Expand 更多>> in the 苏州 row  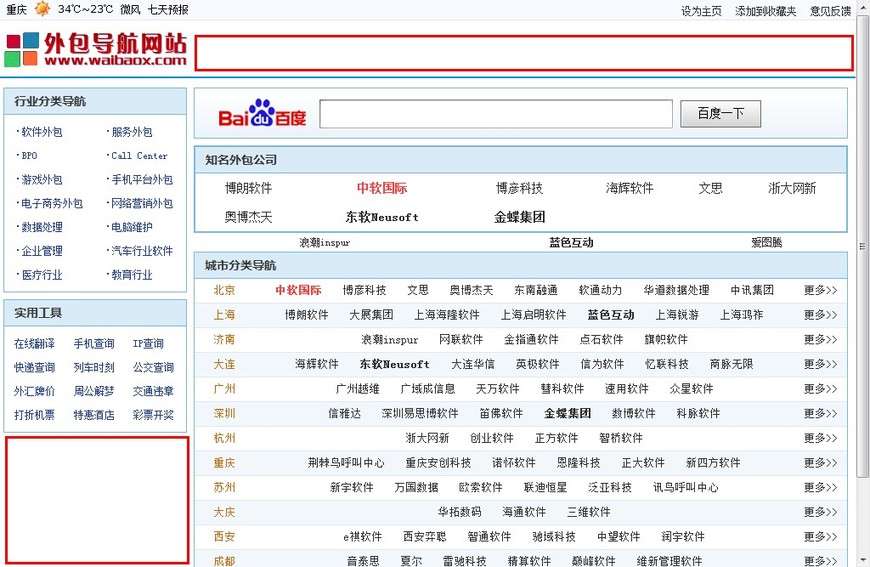(821, 488)
